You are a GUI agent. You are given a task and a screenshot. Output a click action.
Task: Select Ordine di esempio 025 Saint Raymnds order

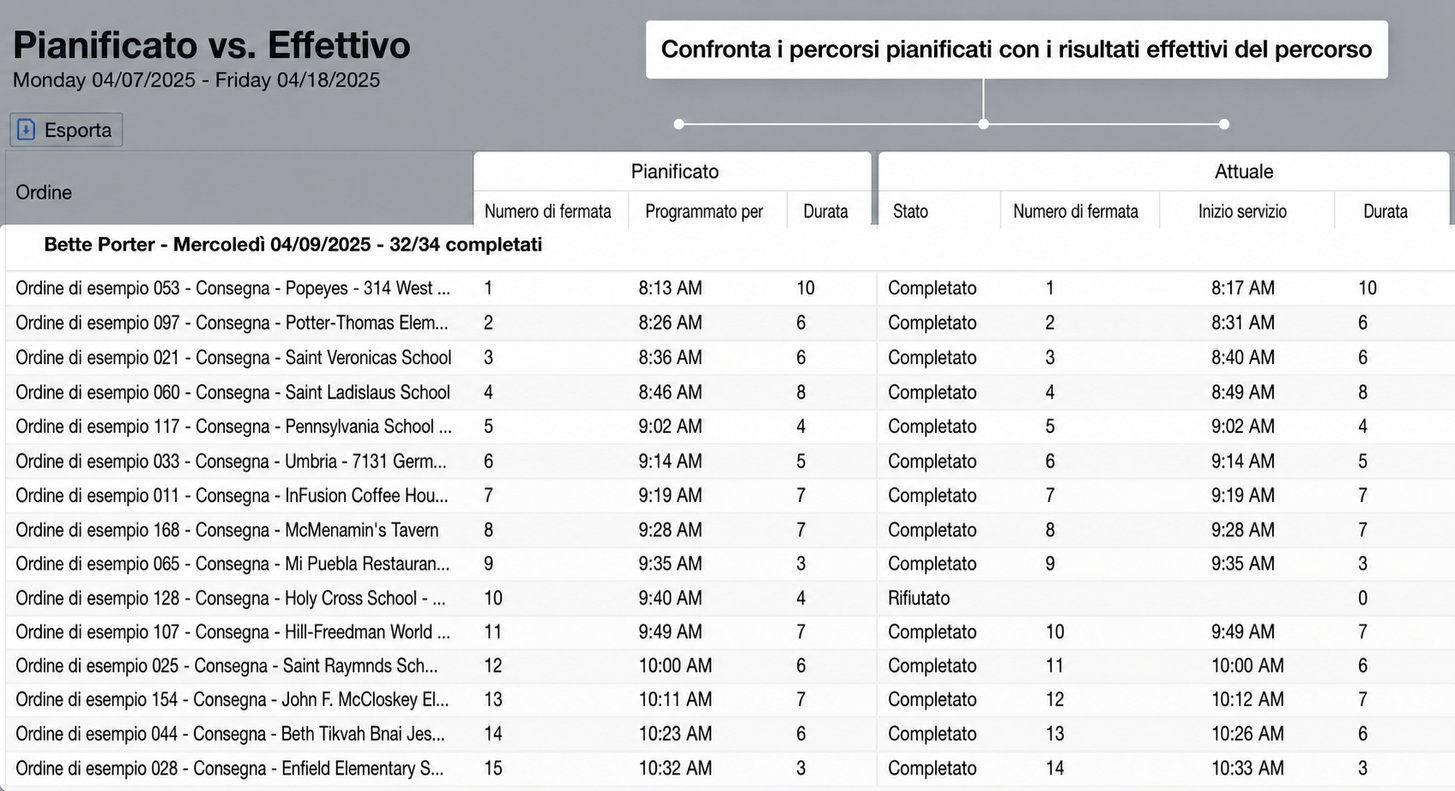tap(227, 666)
